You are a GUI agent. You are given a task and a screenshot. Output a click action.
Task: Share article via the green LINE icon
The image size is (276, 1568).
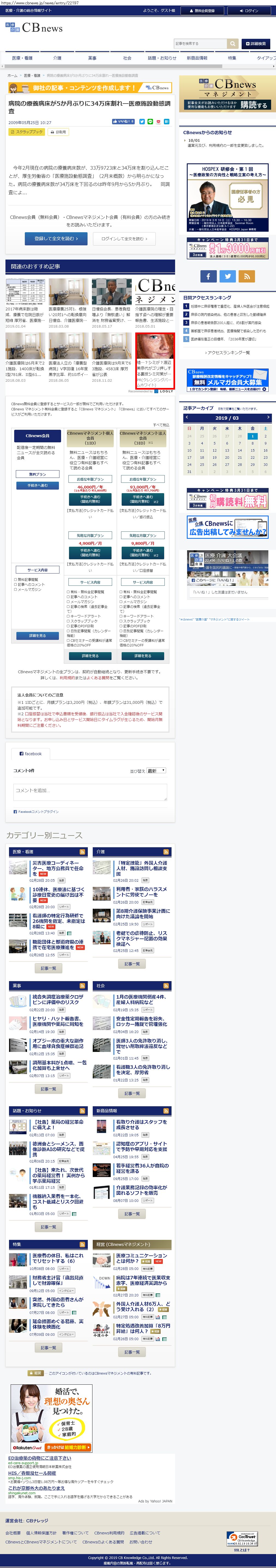[x=151, y=122]
